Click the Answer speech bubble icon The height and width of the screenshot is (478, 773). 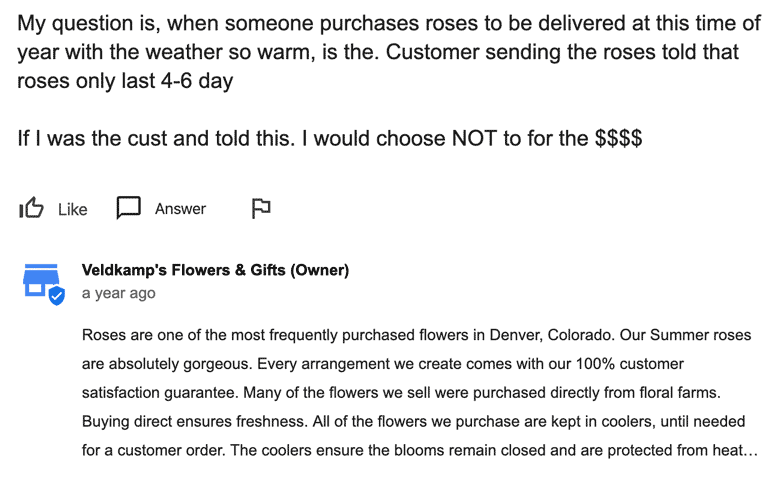click(x=129, y=207)
